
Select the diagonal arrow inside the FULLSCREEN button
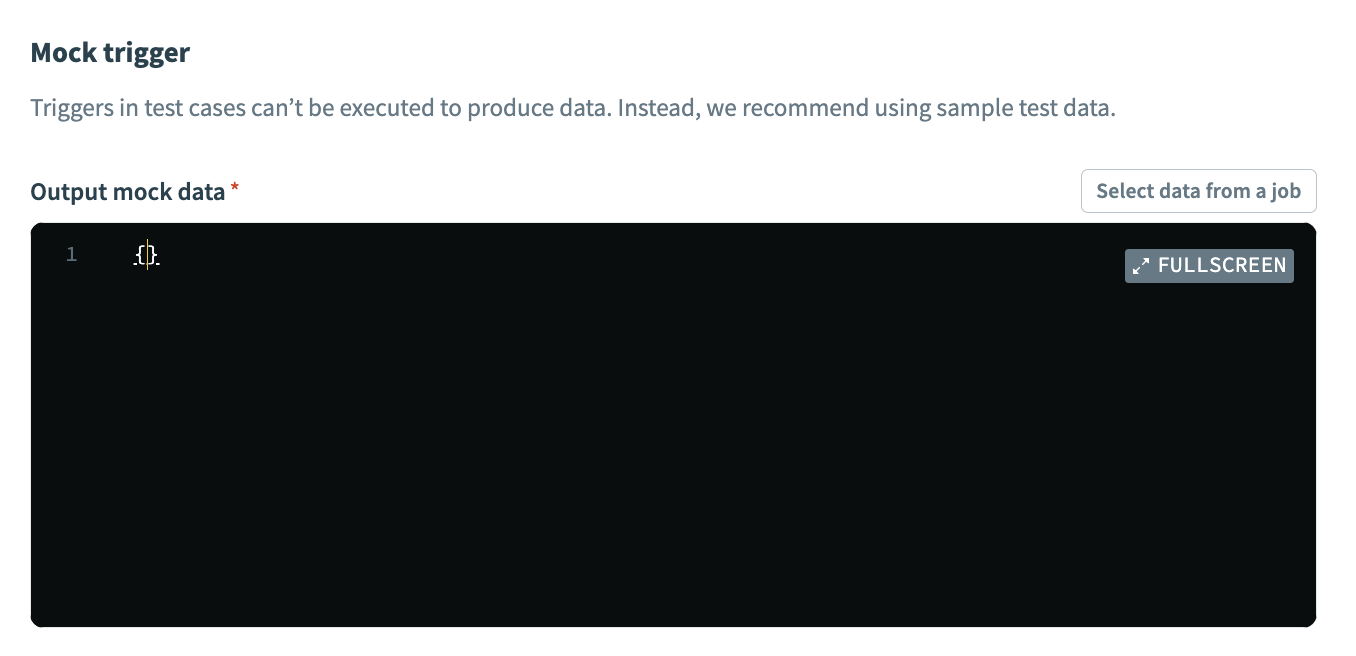click(1141, 265)
